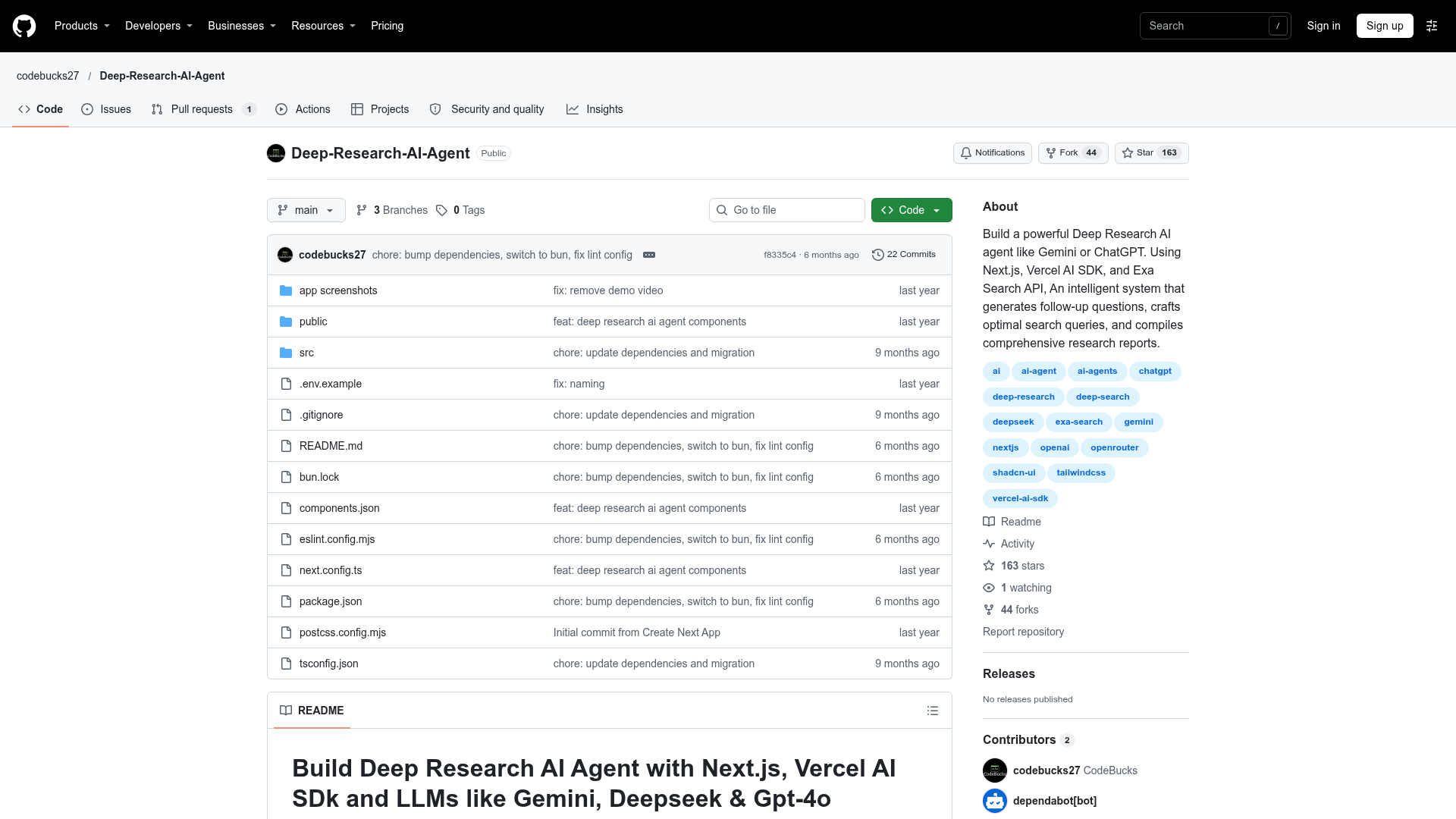Open the 1 watching eye link
1456x819 pixels.
[1017, 588]
